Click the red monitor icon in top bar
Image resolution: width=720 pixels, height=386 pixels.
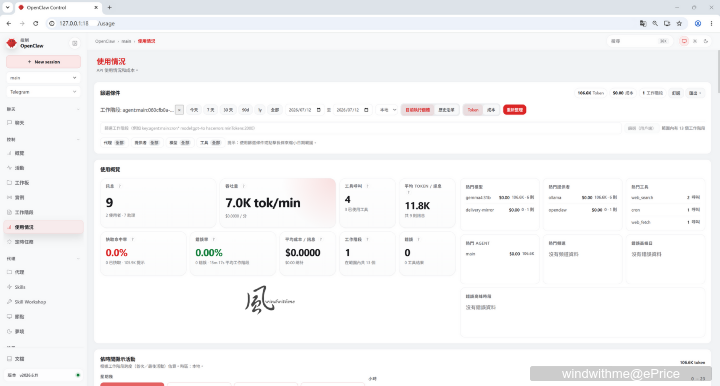tap(684, 41)
